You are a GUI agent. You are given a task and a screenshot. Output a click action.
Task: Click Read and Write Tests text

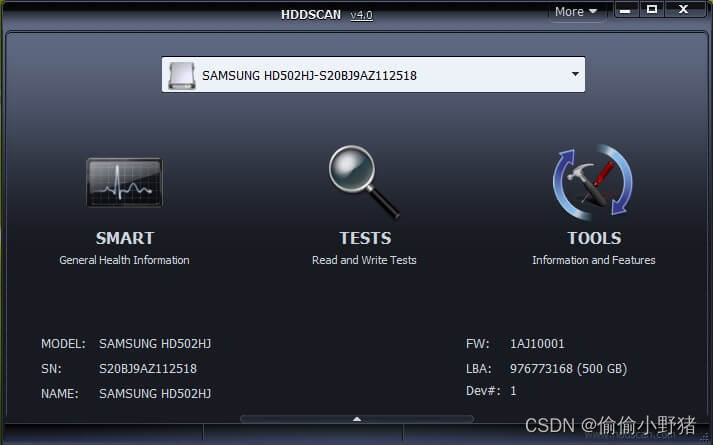coord(364,260)
